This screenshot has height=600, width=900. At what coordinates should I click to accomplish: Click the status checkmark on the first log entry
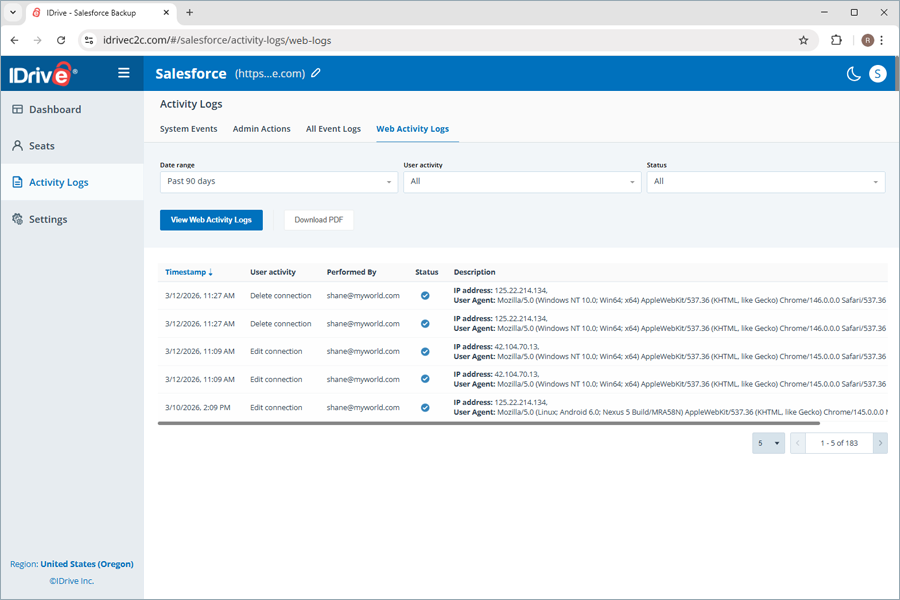point(427,295)
